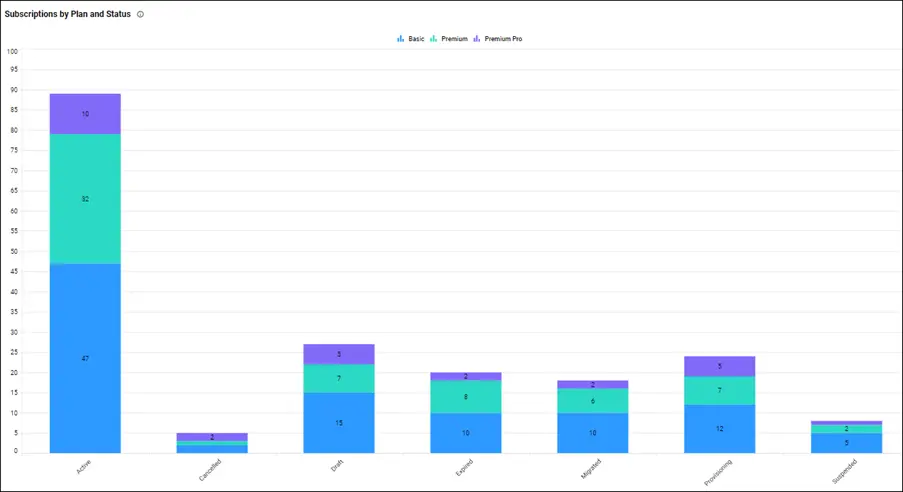Click the Expired x-axis label
The width and height of the screenshot is (903, 492).
click(x=464, y=467)
